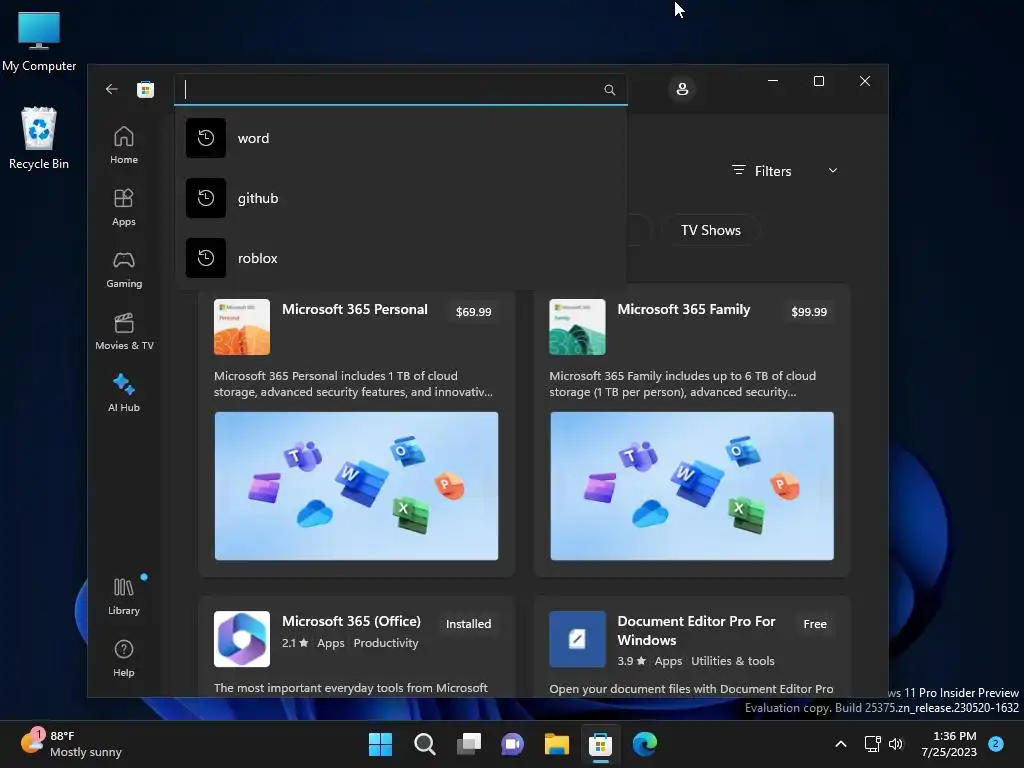Click Microsoft 365 Family app icon
Viewport: 1024px width, 768px height.
[x=577, y=327]
